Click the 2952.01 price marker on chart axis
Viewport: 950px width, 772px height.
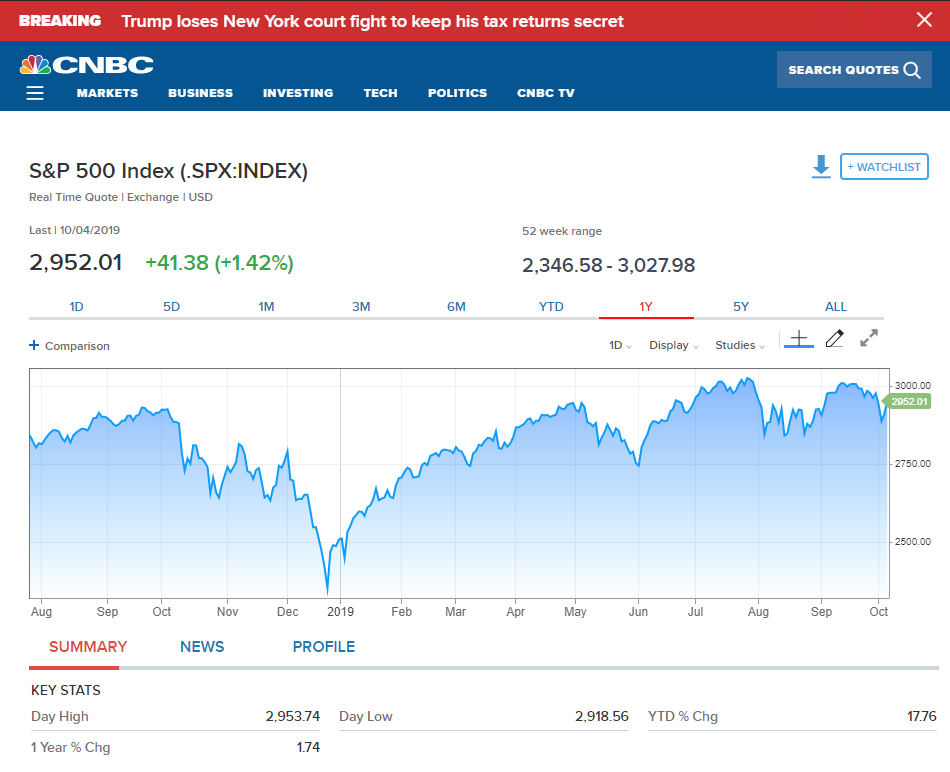point(908,401)
